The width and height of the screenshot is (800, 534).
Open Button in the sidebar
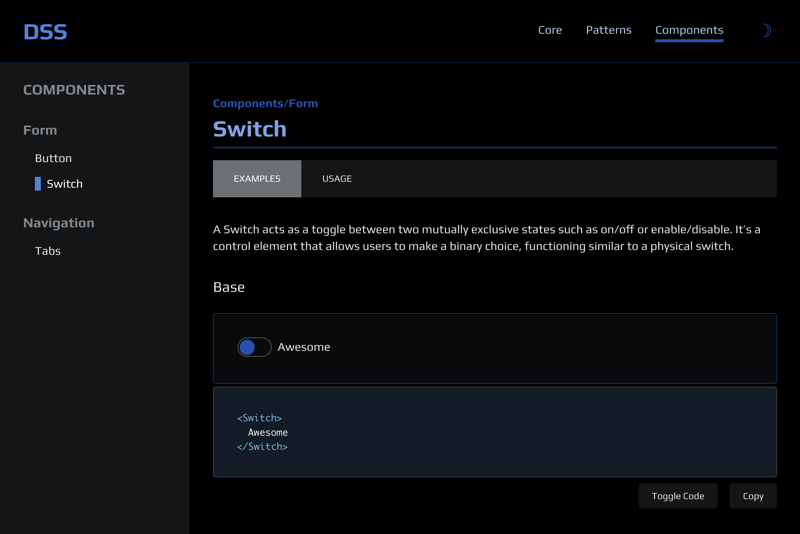pos(54,158)
